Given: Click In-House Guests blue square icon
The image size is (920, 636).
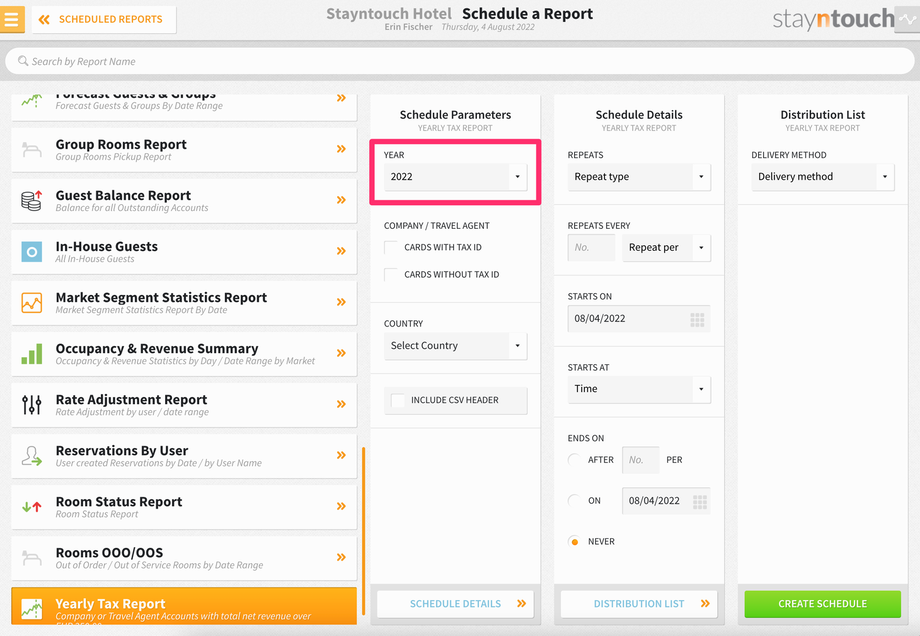Looking at the screenshot, I should 32,252.
